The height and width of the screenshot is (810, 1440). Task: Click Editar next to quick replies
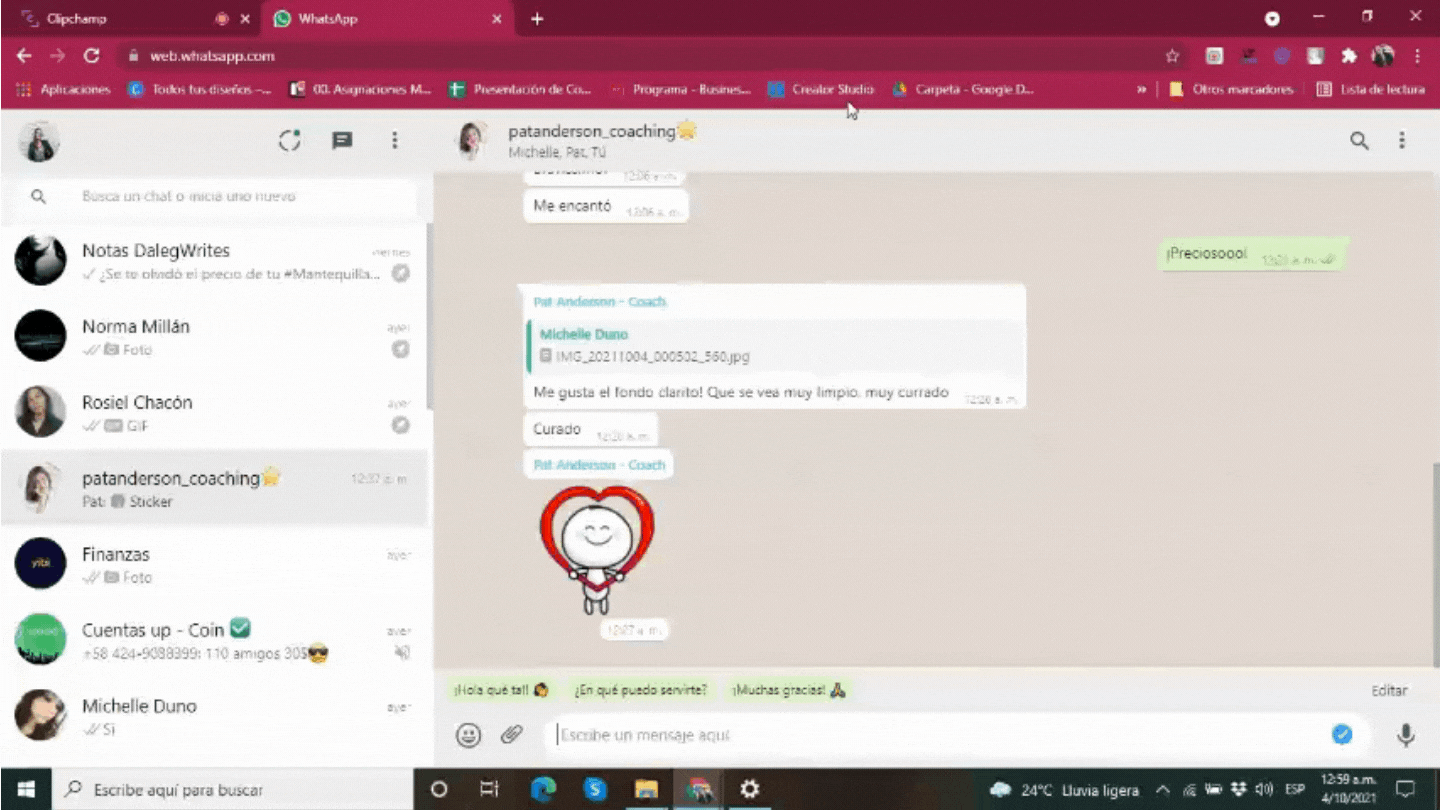[1389, 690]
